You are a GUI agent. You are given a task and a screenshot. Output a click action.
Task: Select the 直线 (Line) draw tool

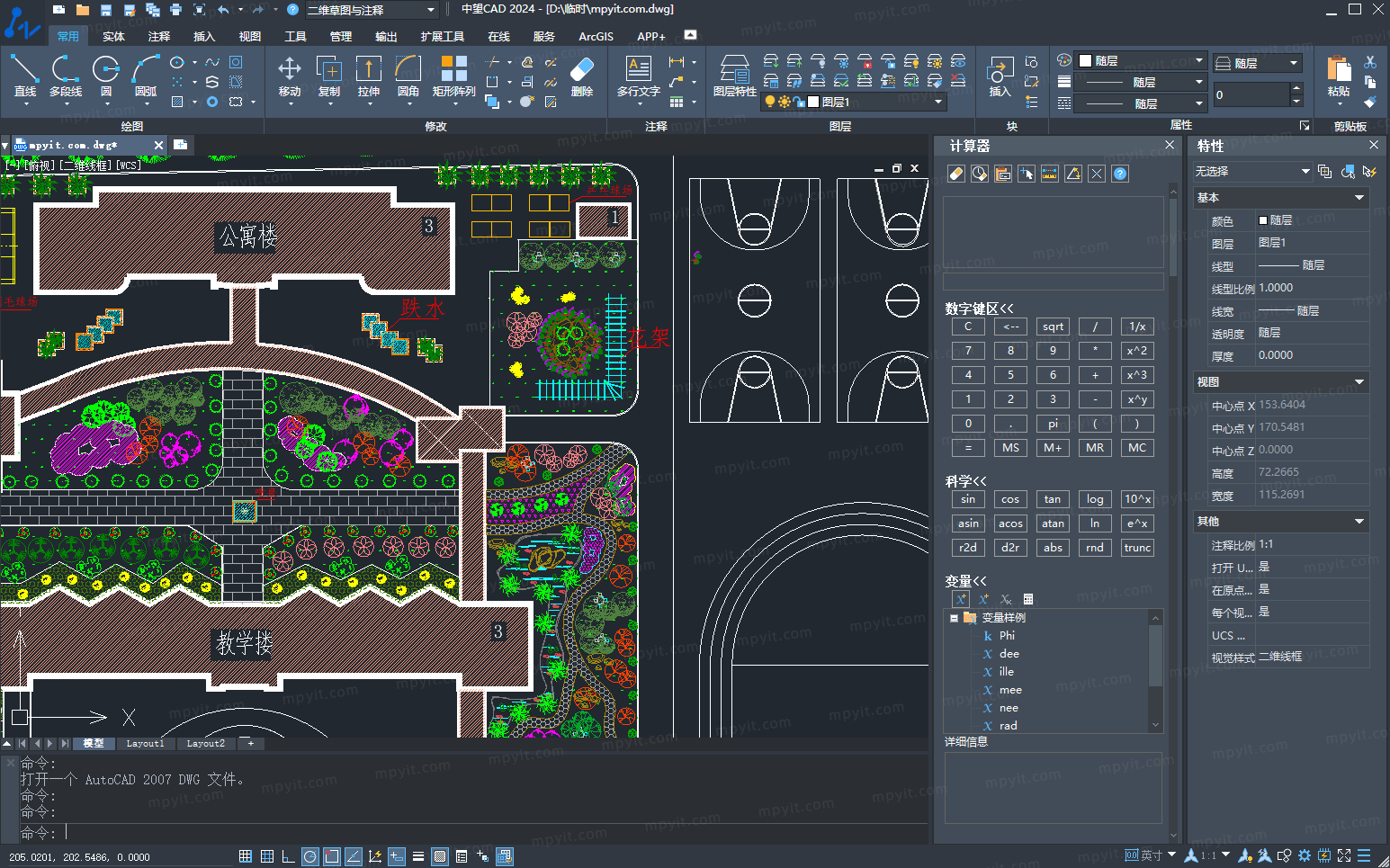(24, 76)
